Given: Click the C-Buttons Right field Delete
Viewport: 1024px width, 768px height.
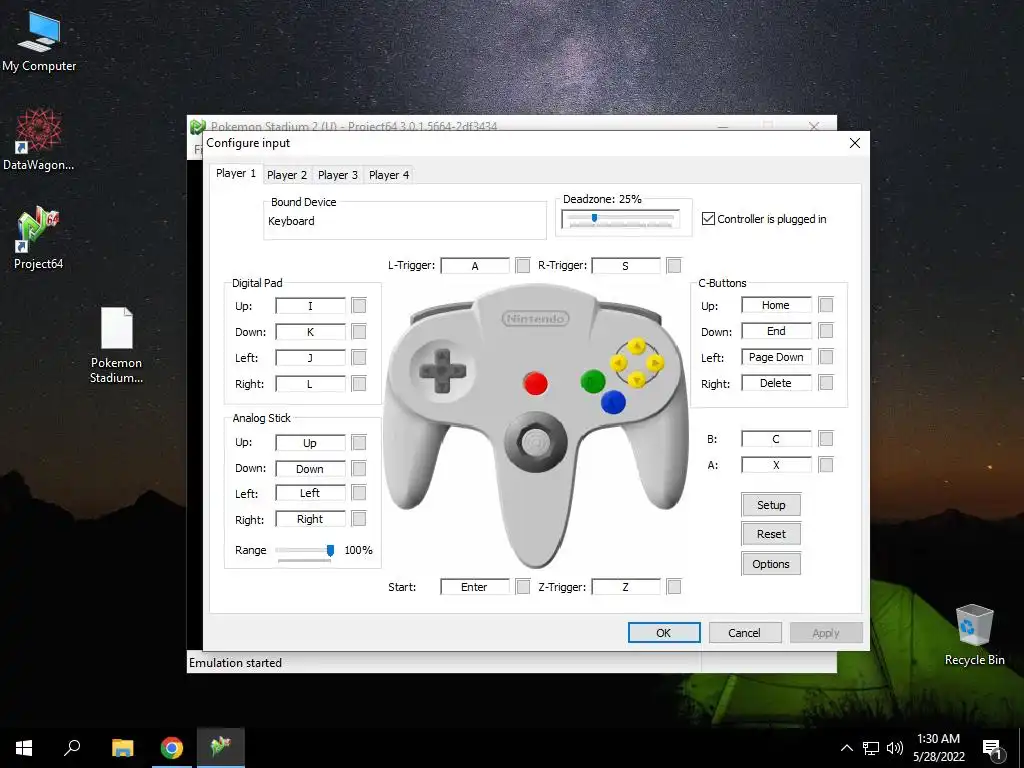Looking at the screenshot, I should pos(776,383).
